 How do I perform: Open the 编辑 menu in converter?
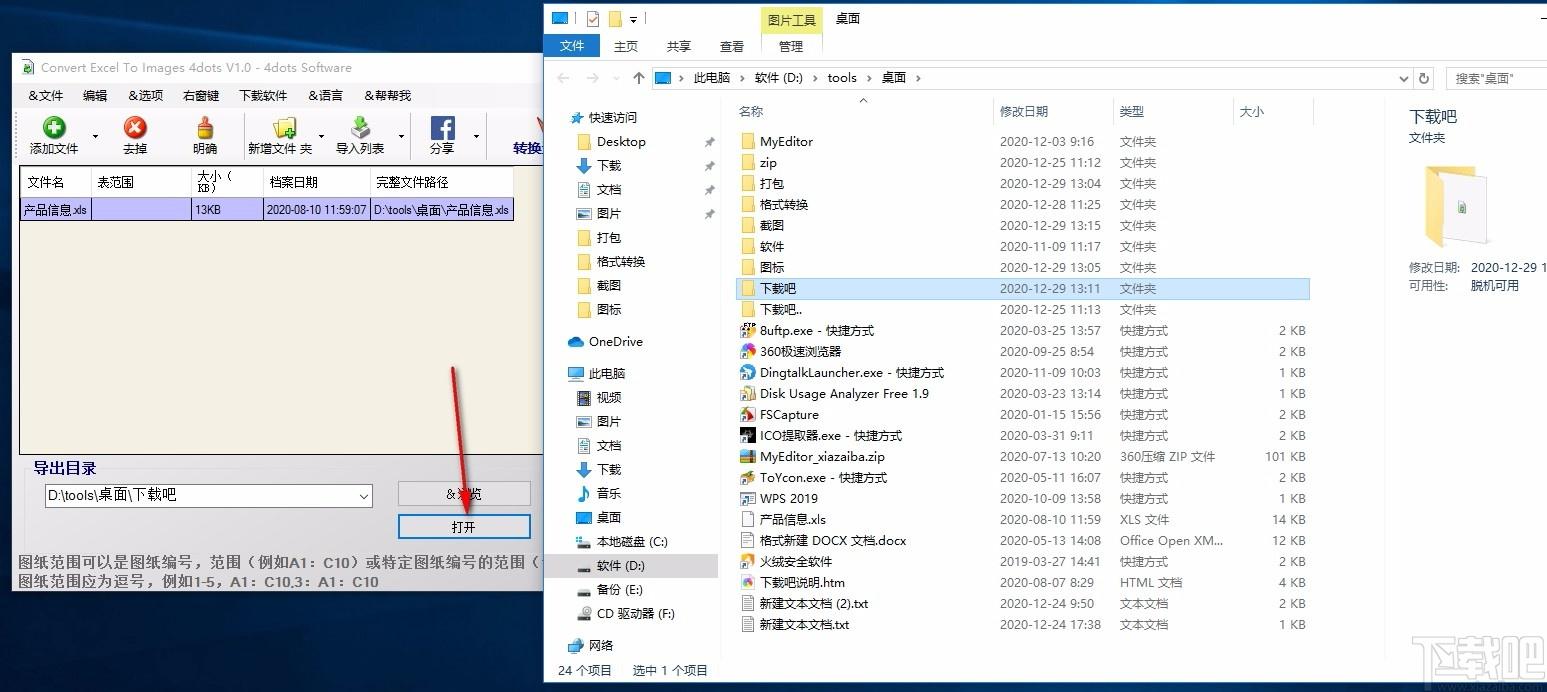click(95, 96)
